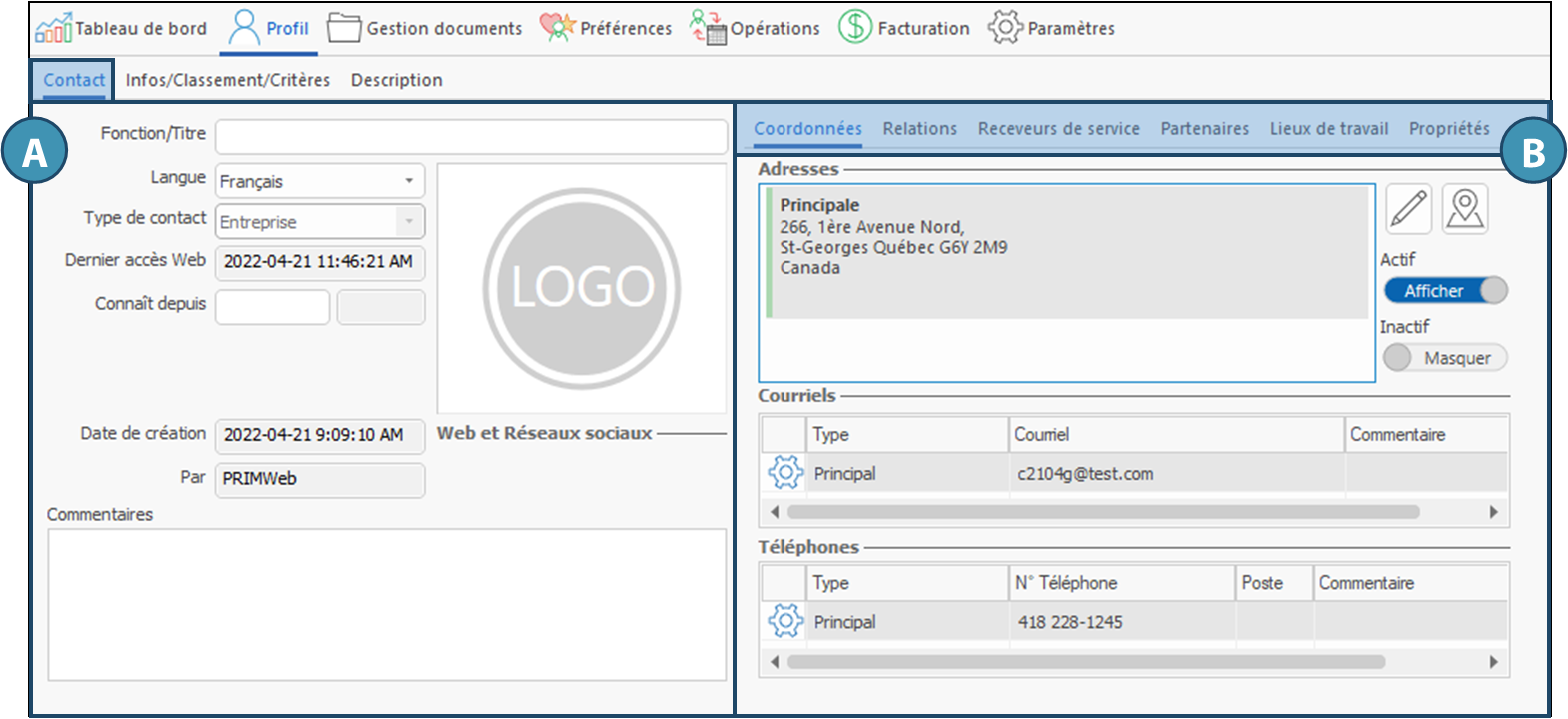Click gear icon beside Principal phone row
The height and width of the screenshot is (719, 1568).
[785, 621]
